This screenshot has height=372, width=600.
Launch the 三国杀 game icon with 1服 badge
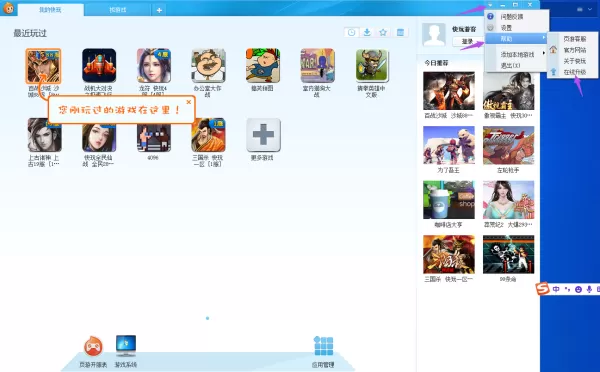(x=209, y=135)
